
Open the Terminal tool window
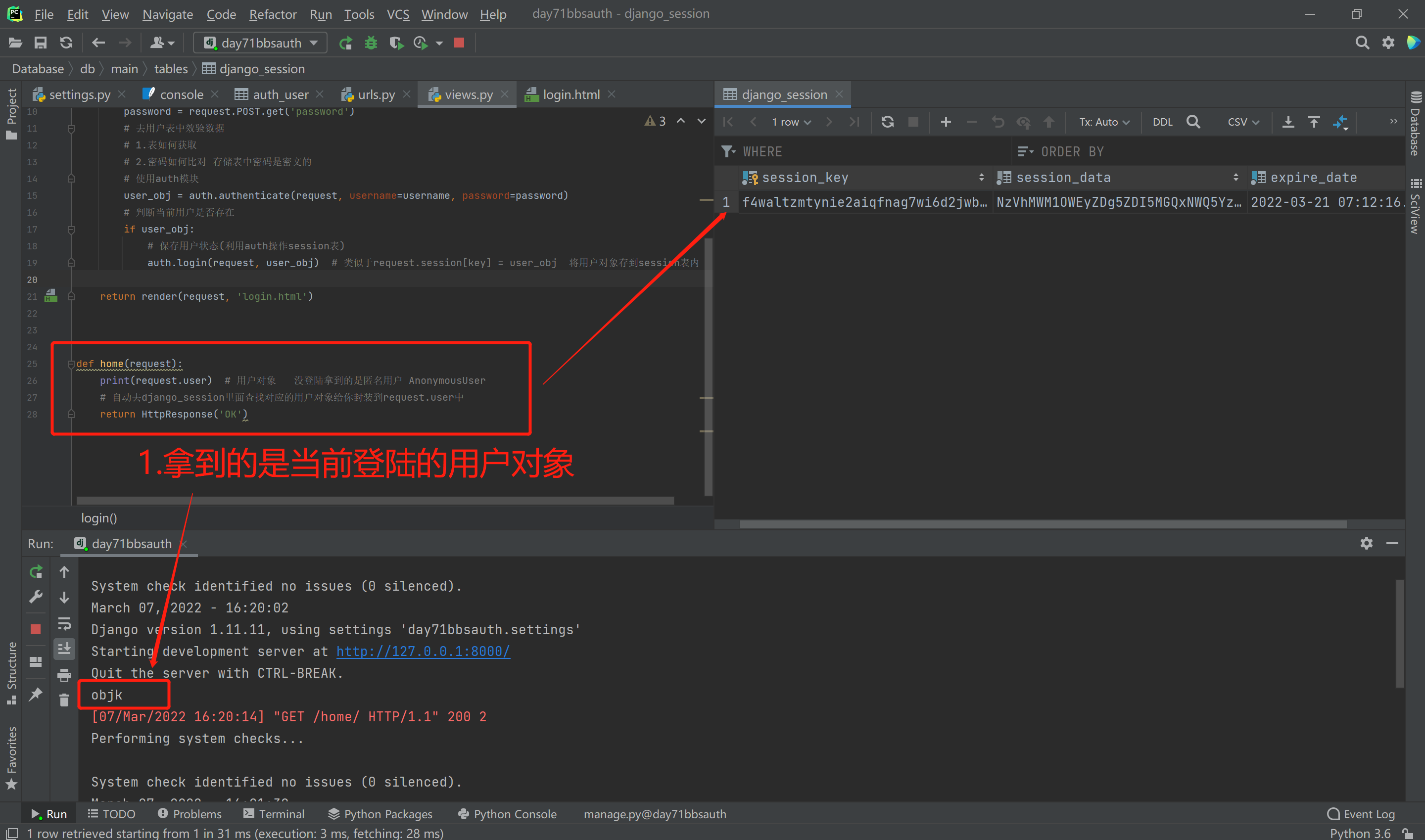[x=274, y=814]
